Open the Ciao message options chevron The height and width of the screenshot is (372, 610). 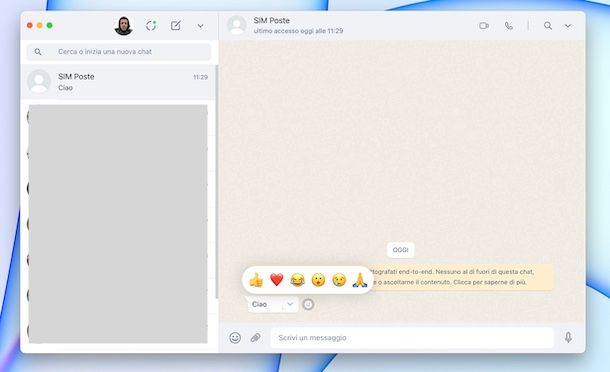pyautogui.click(x=290, y=304)
